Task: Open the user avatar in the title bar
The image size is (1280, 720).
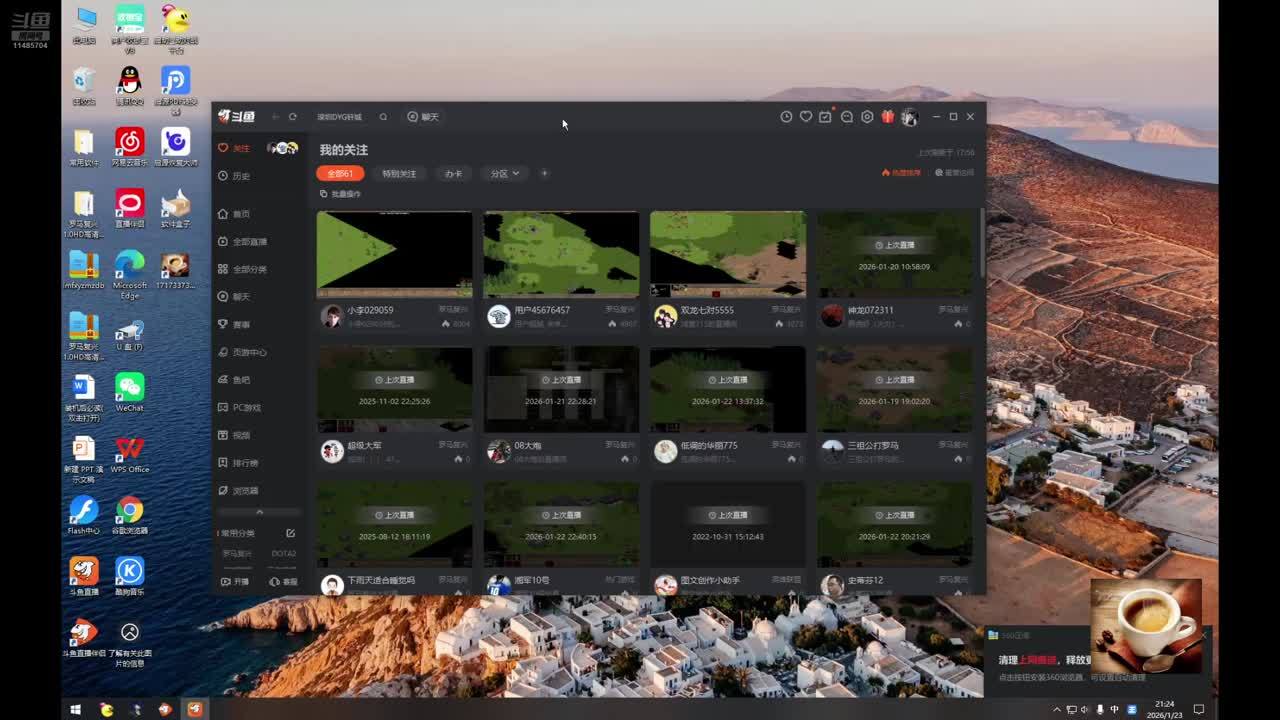Action: [x=909, y=117]
